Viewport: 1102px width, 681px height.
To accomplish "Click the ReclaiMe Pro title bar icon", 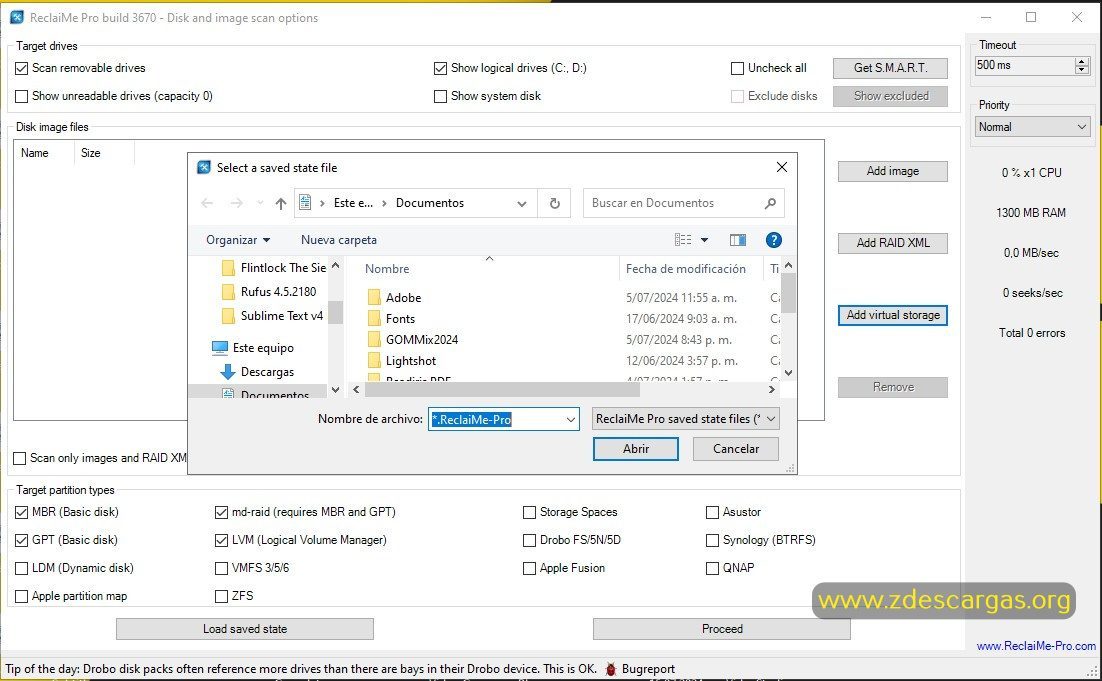I will coord(17,18).
